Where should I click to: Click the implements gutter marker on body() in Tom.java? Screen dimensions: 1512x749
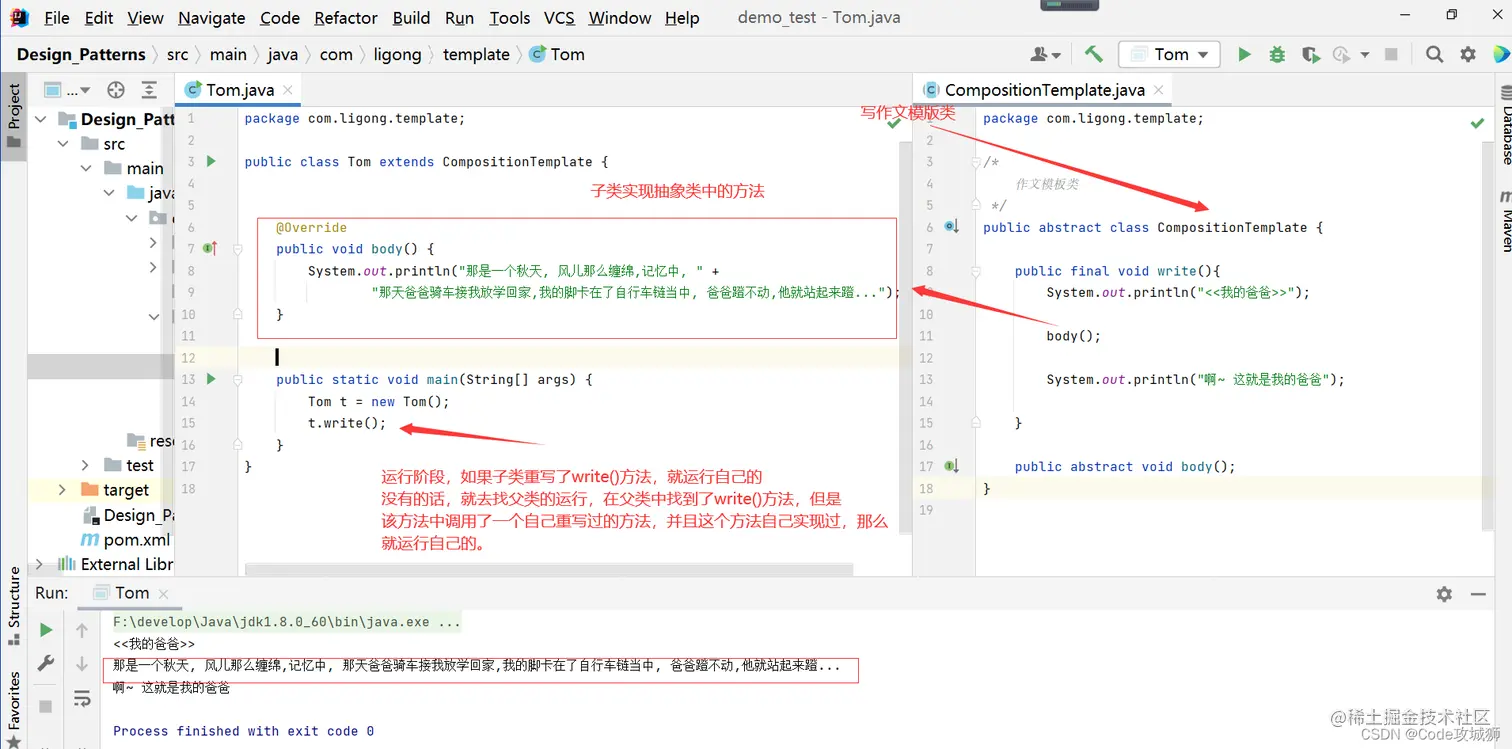click(210, 248)
